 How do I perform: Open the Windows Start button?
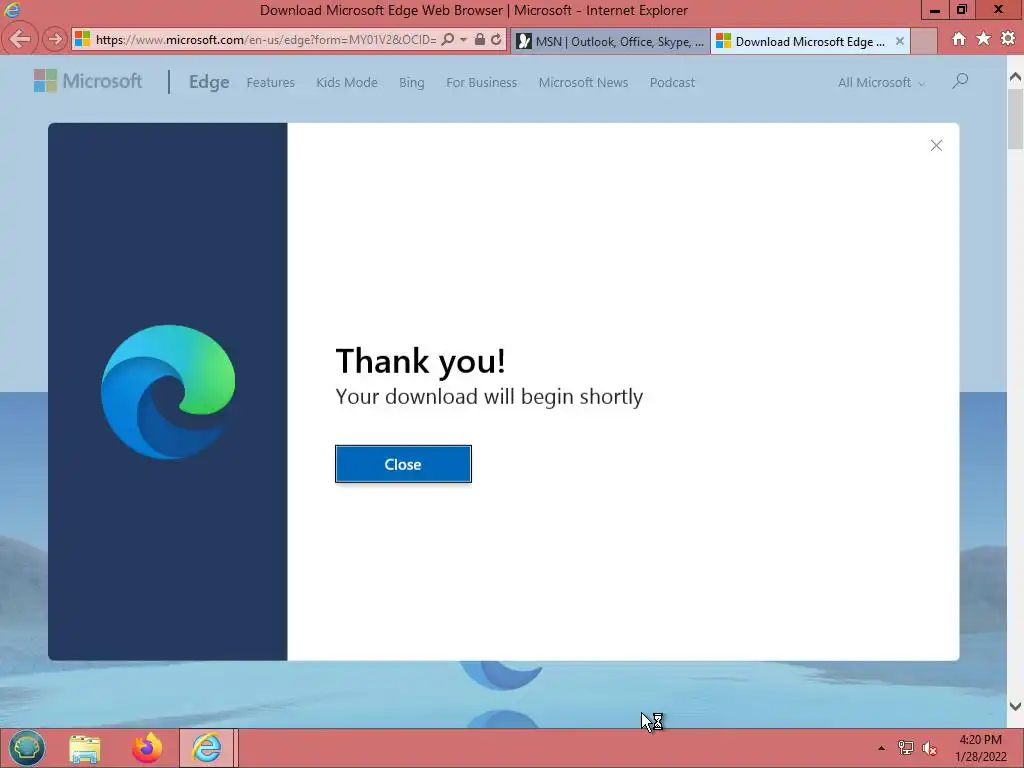[x=27, y=748]
